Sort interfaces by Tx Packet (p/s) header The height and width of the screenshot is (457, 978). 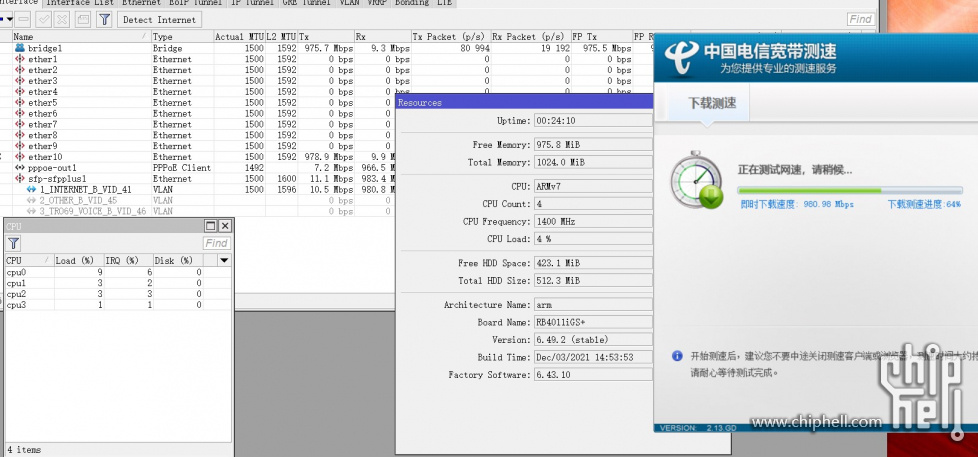coord(450,37)
